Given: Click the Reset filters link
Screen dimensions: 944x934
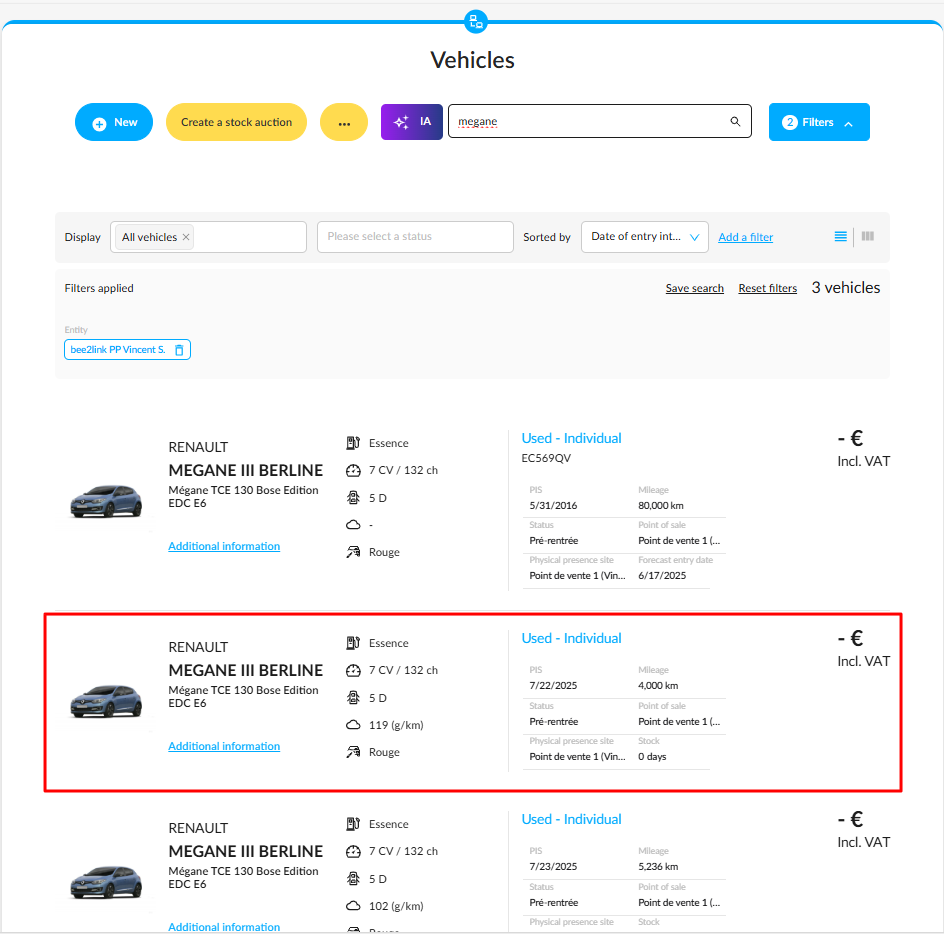Looking at the screenshot, I should (x=768, y=288).
